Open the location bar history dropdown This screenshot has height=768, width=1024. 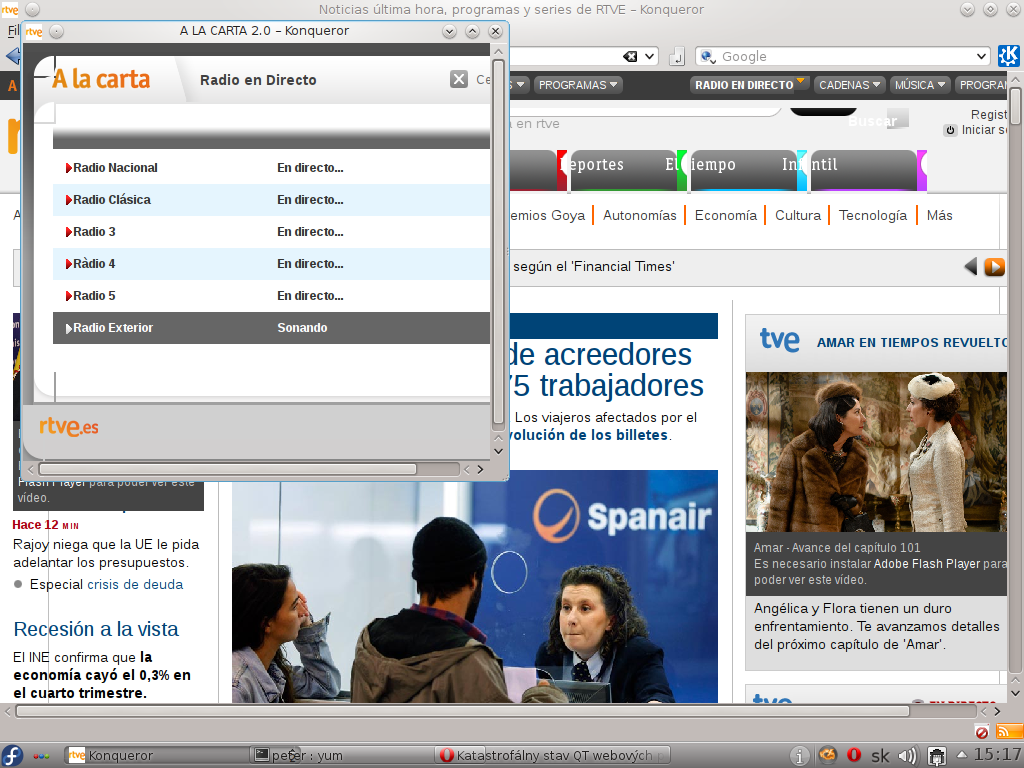[x=650, y=57]
